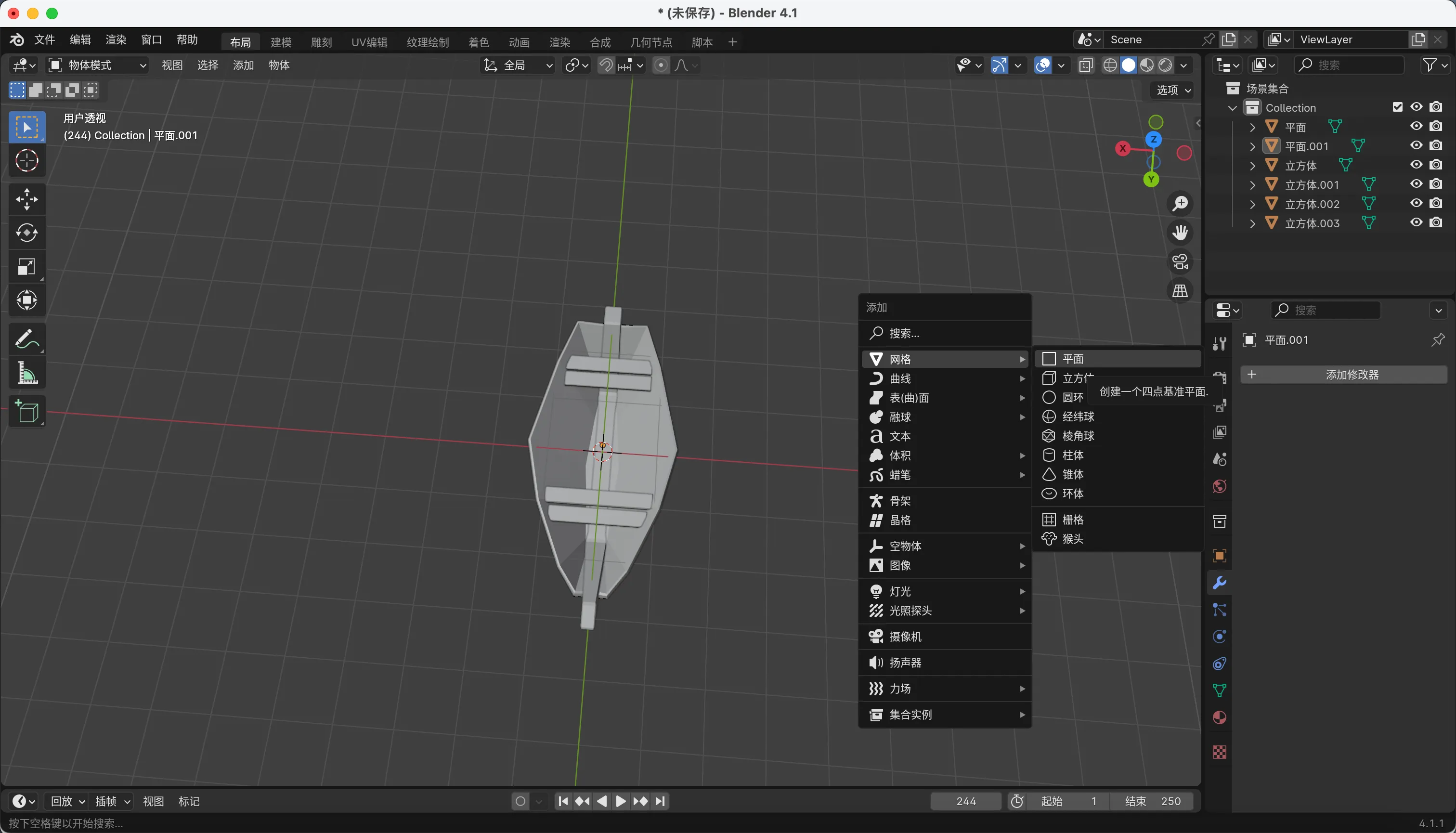The width and height of the screenshot is (1456, 833).
Task: Open the 选项 options button in viewport
Action: (1173, 90)
